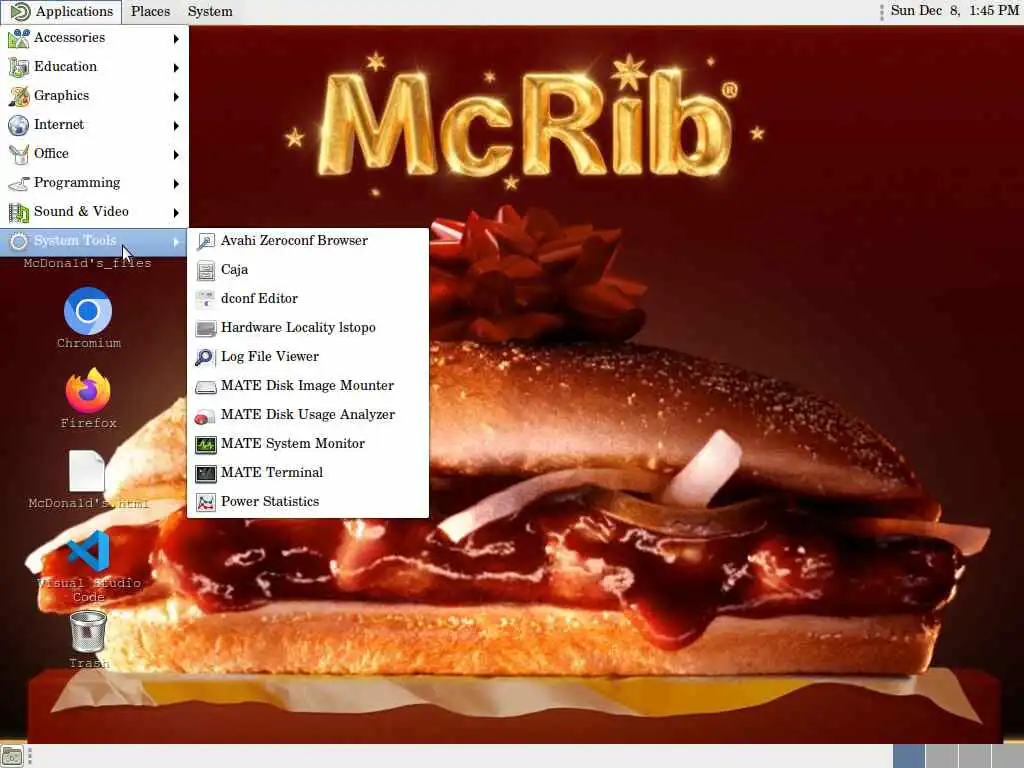Expand the Graphics submenu arrow

pos(176,97)
